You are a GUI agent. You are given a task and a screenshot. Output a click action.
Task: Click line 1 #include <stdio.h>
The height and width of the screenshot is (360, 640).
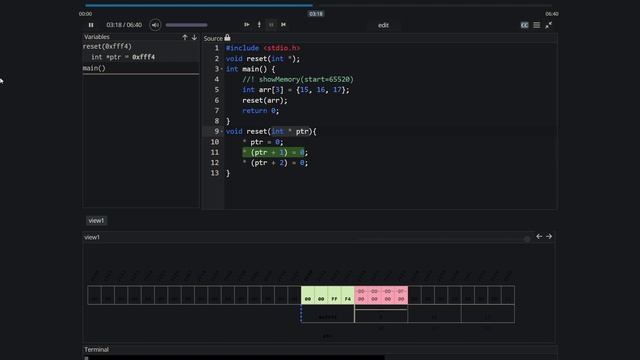[x=263, y=48]
